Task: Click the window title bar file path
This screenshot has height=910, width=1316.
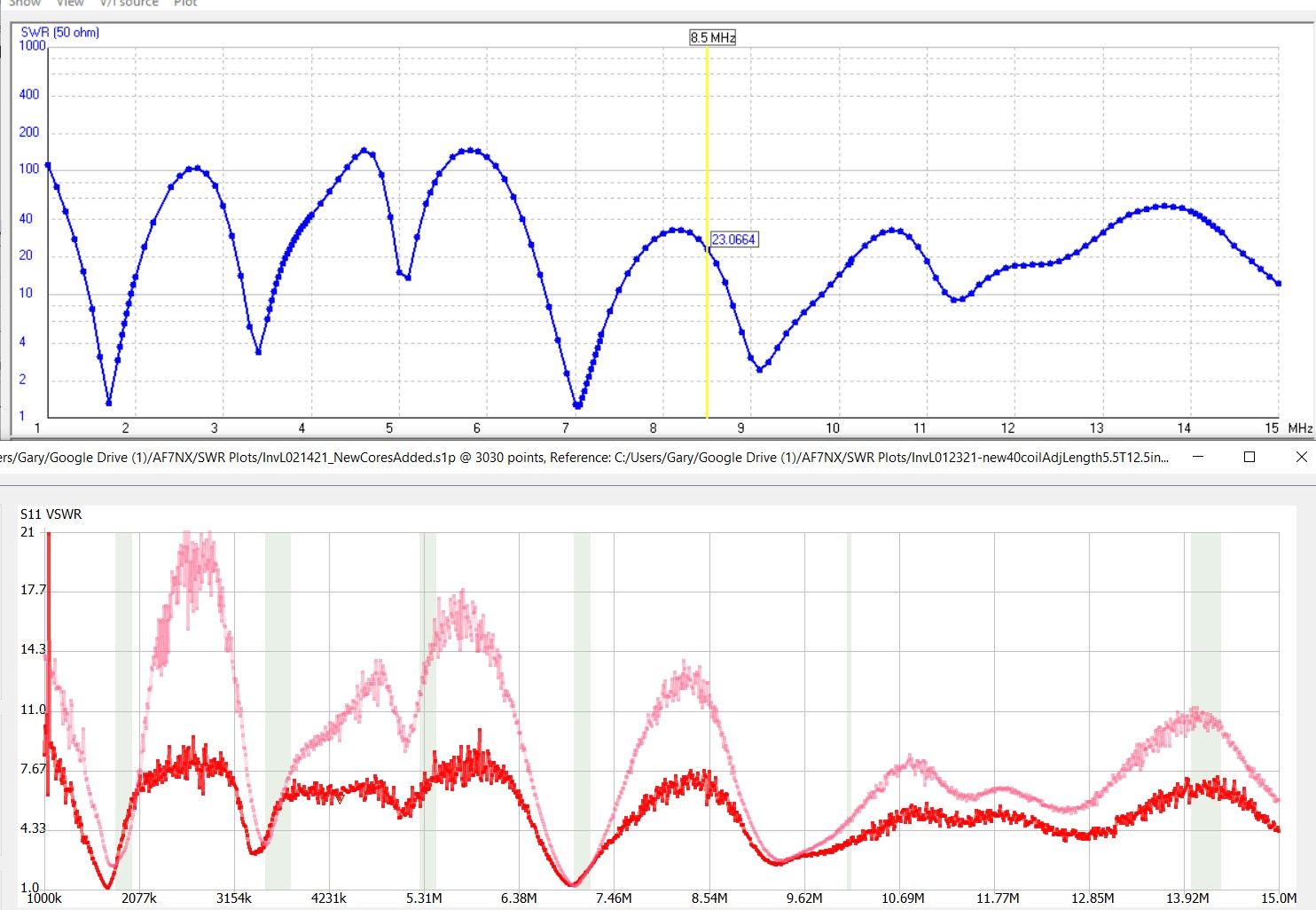Action: pyautogui.click(x=585, y=458)
